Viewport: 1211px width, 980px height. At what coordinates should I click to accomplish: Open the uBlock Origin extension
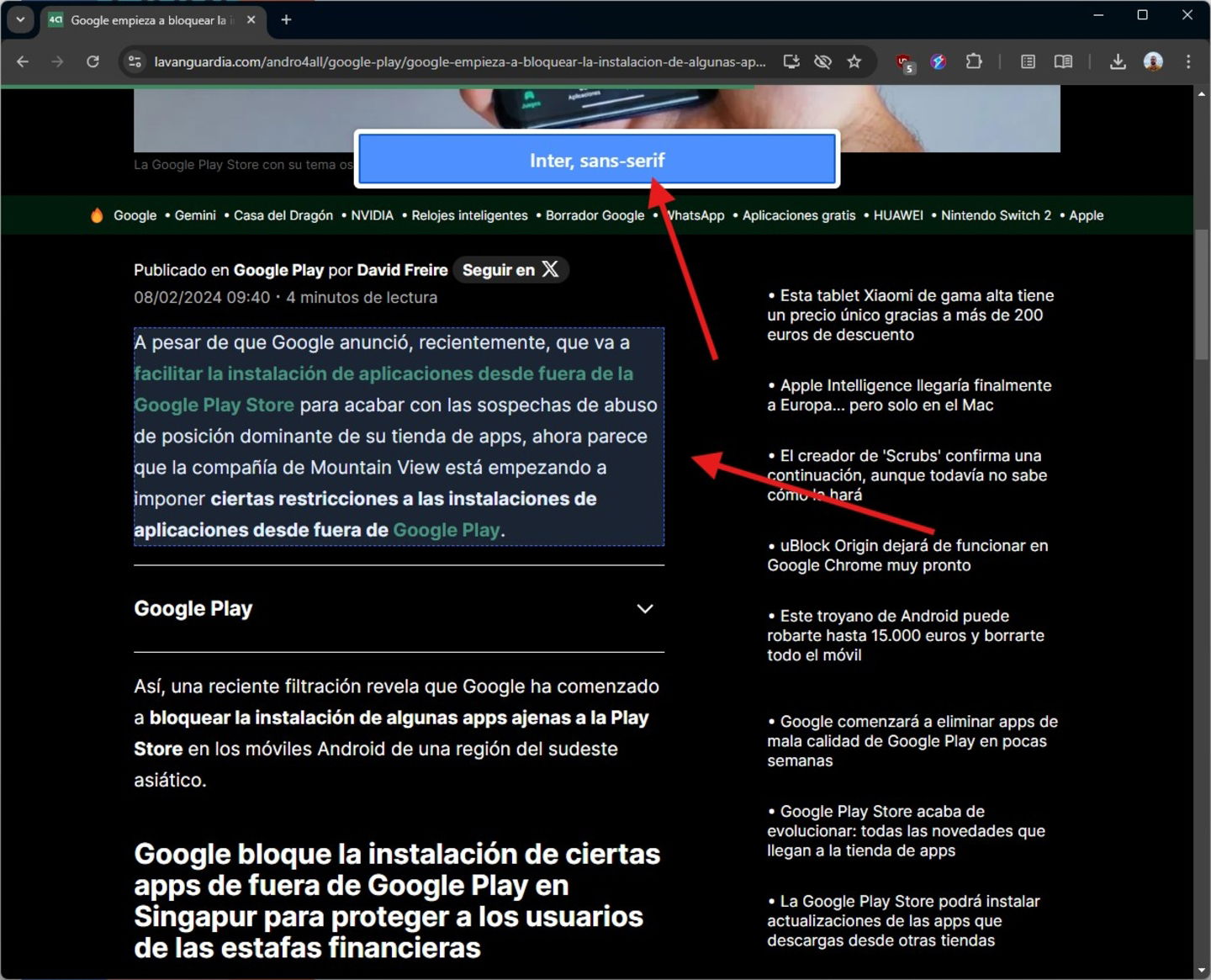click(x=905, y=62)
